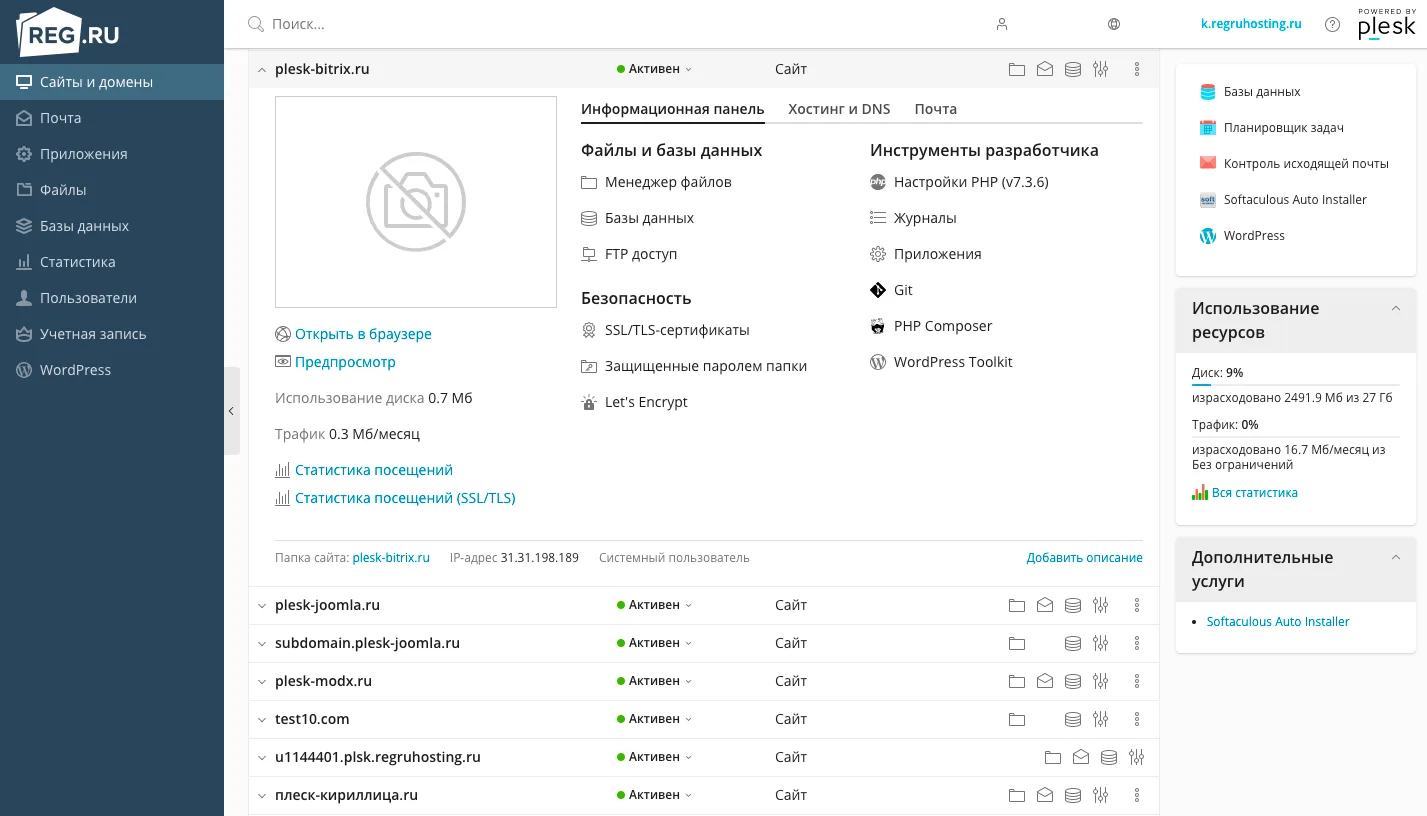Open mail icon in плеск-кириллица.ru row
Image resolution: width=1427 pixels, height=816 pixels.
1045,795
